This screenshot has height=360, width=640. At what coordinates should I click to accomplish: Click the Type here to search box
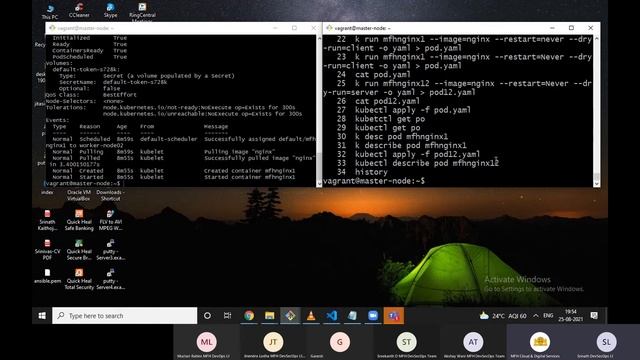124,316
